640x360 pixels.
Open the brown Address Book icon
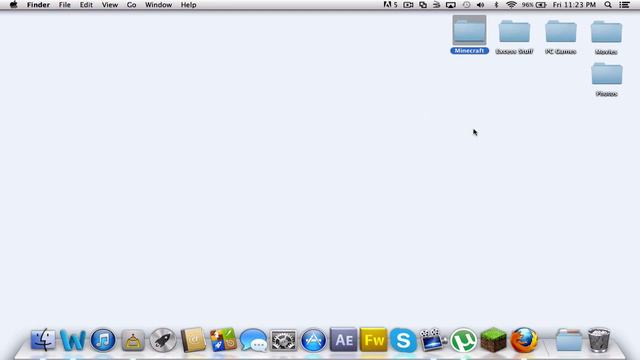pos(193,340)
